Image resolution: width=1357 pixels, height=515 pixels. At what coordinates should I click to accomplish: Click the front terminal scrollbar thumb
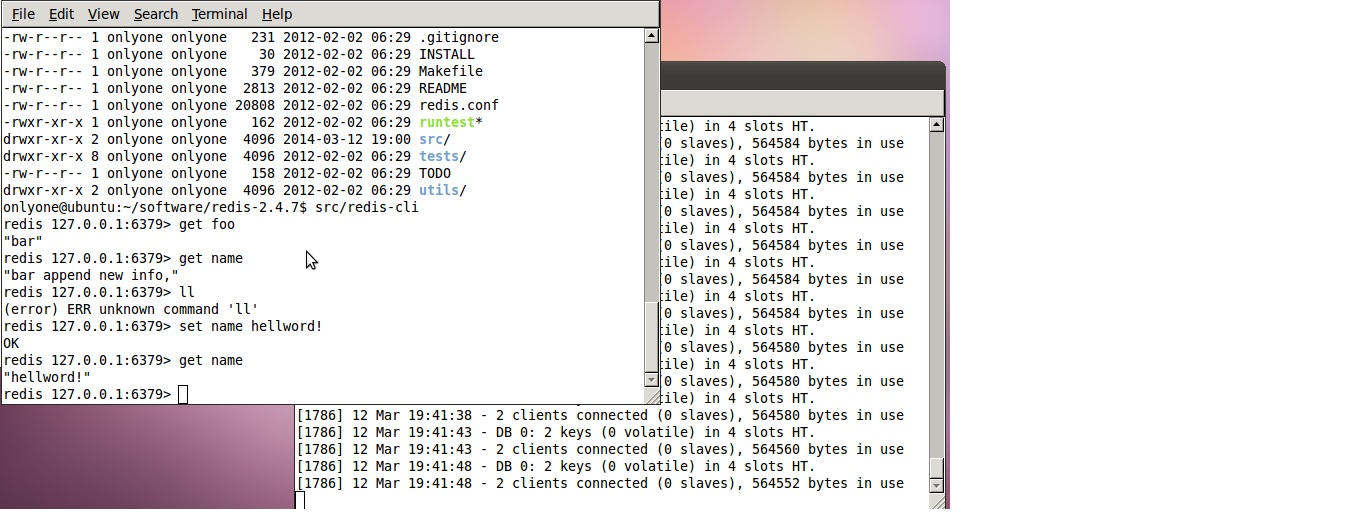click(x=651, y=336)
